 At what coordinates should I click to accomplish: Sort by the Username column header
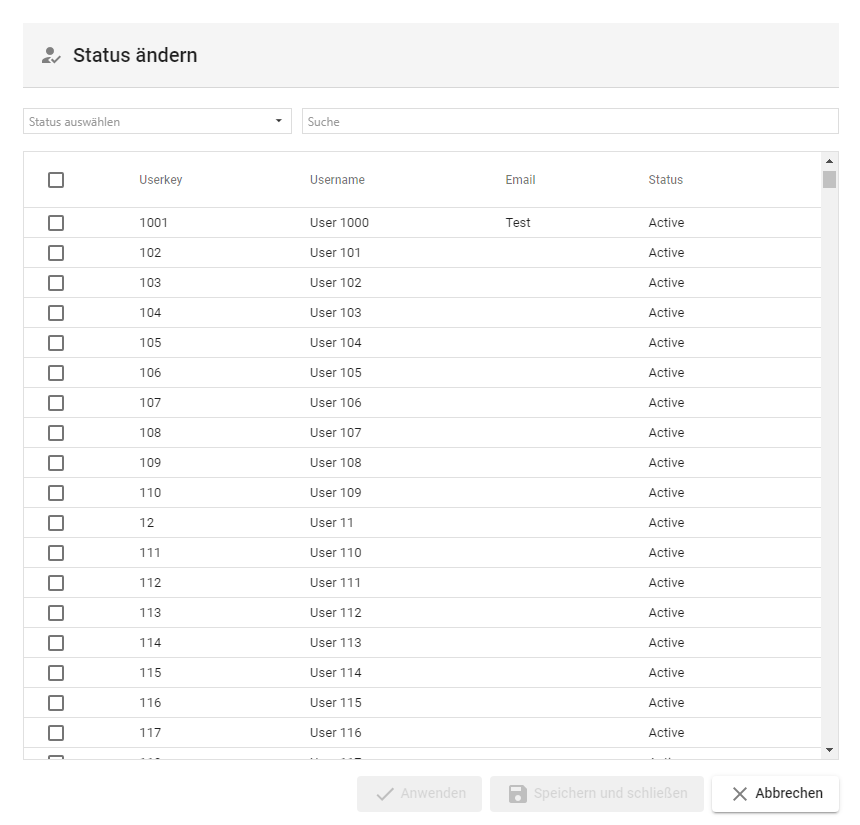[x=337, y=180]
